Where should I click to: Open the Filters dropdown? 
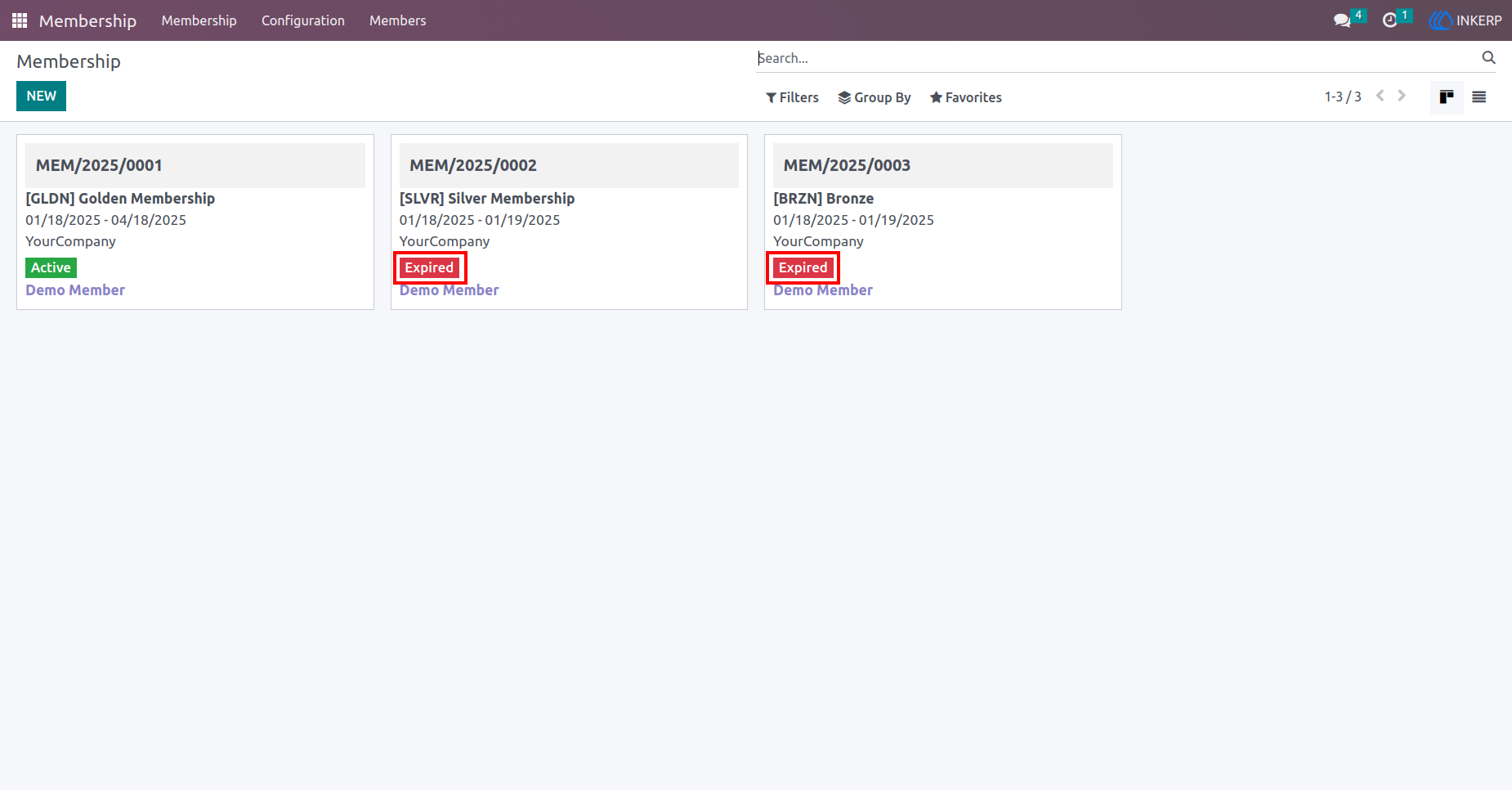[x=792, y=97]
